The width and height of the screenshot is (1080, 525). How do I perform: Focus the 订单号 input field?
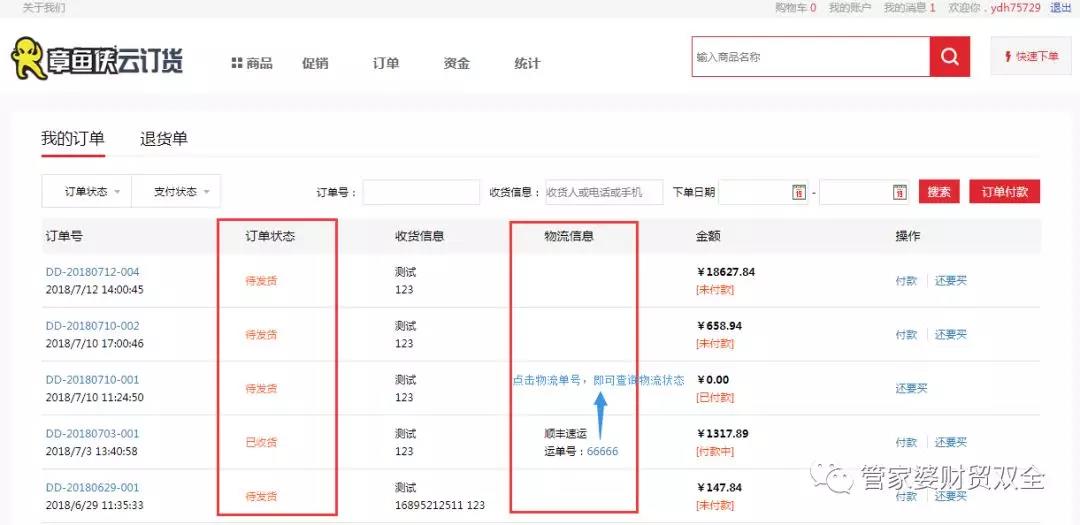pyautogui.click(x=421, y=192)
